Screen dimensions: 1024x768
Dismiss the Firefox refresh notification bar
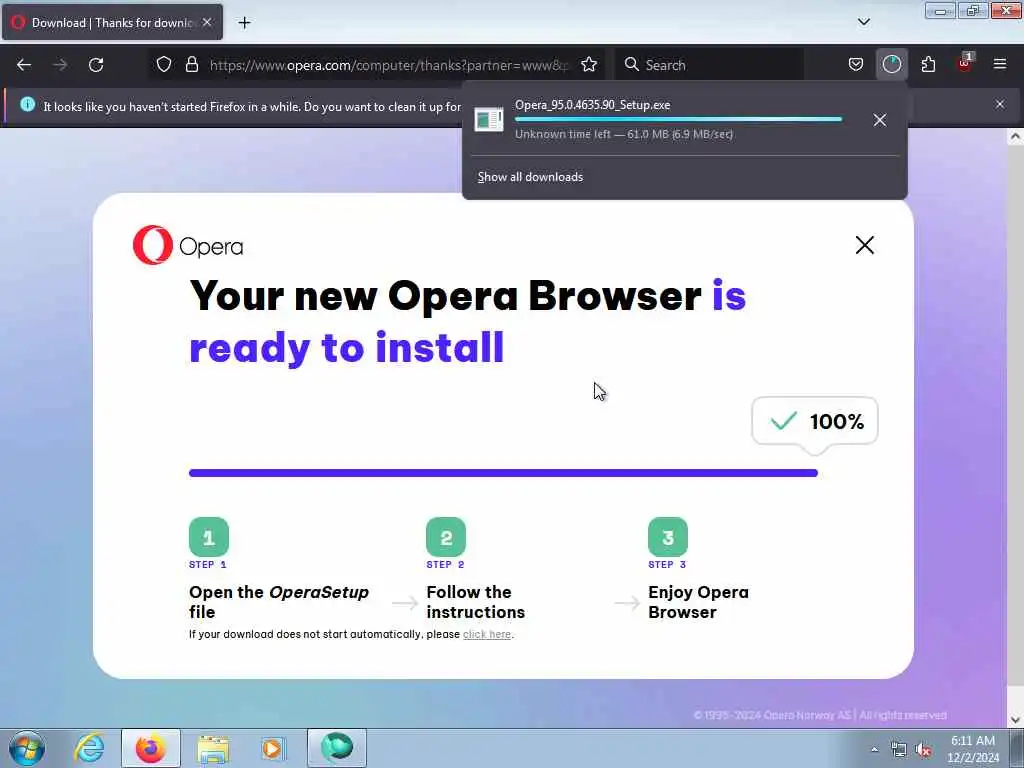pyautogui.click(x=1000, y=104)
